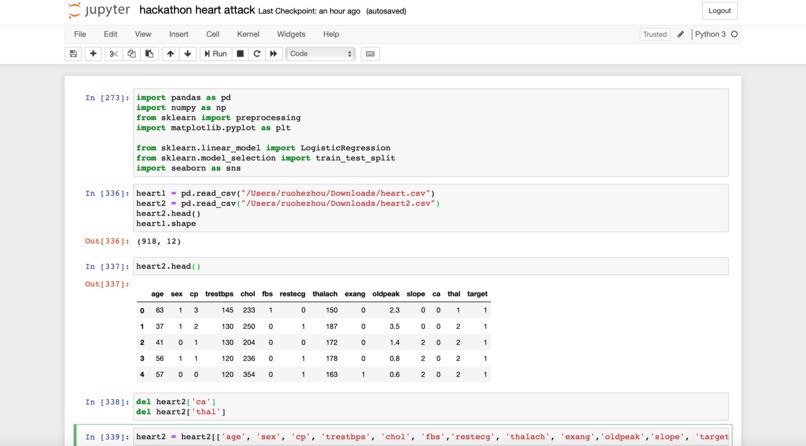The height and width of the screenshot is (446, 806).
Task: Click the 'restecg' column header
Action: coord(292,294)
